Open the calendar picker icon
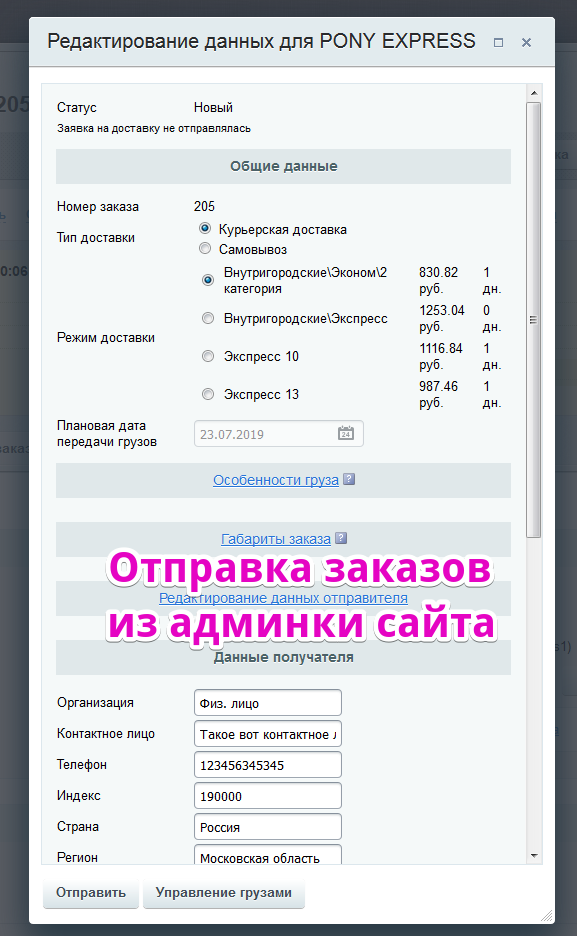The width and height of the screenshot is (577, 936). pos(345,433)
